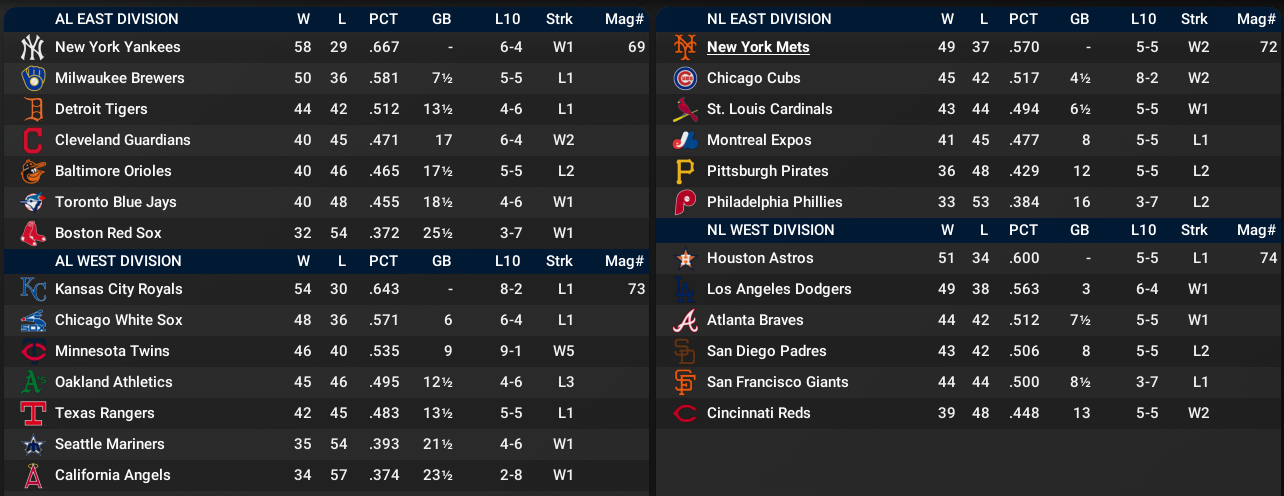Screen dimensions: 1284x496
Task: Select the Los Angeles Dodgers team name
Action: [779, 289]
